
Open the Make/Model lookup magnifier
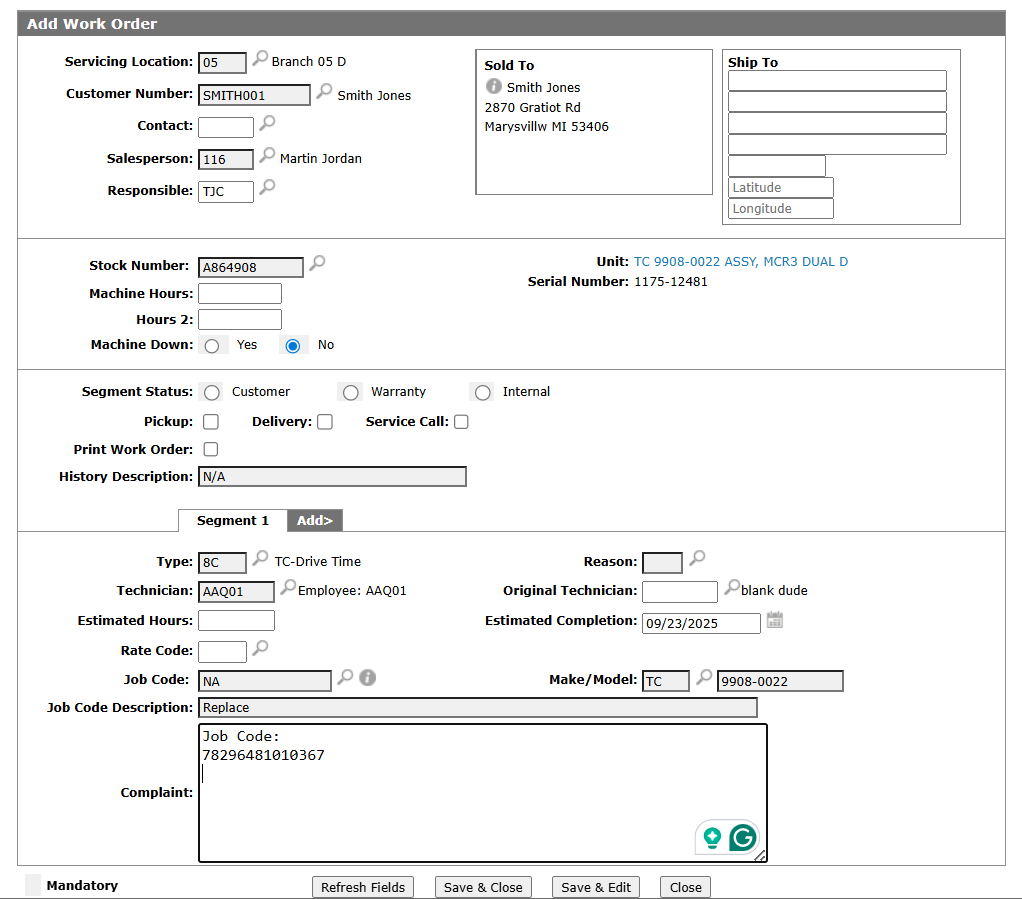pyautogui.click(x=704, y=678)
